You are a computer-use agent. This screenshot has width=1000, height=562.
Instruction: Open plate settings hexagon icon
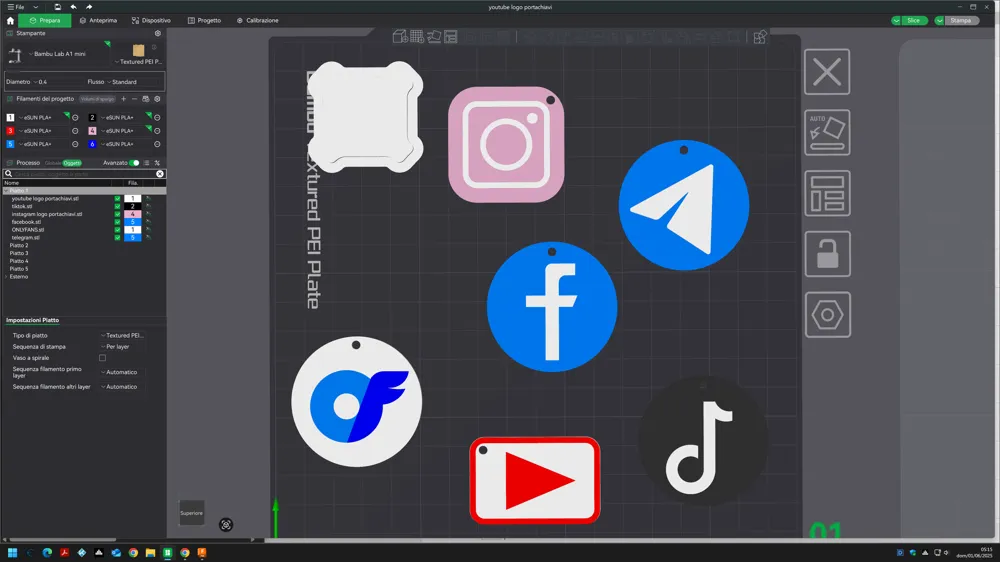pyautogui.click(x=827, y=314)
